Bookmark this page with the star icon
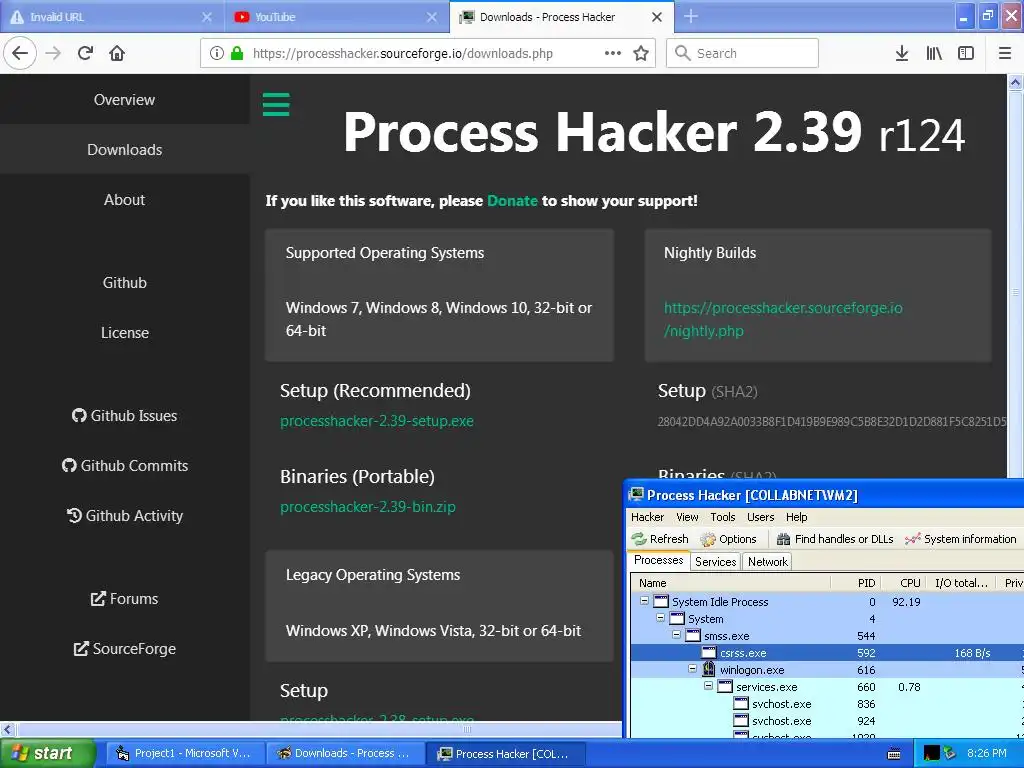The width and height of the screenshot is (1024, 768). click(641, 53)
